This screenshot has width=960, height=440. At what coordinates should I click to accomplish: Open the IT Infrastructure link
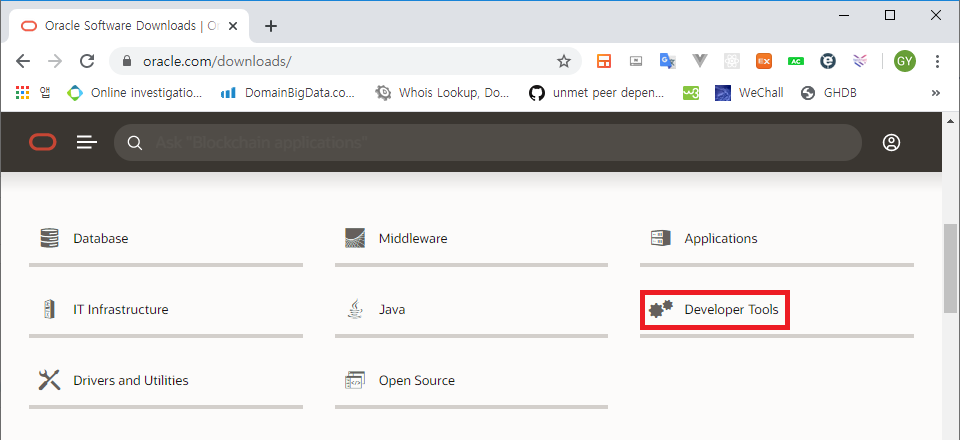(121, 309)
